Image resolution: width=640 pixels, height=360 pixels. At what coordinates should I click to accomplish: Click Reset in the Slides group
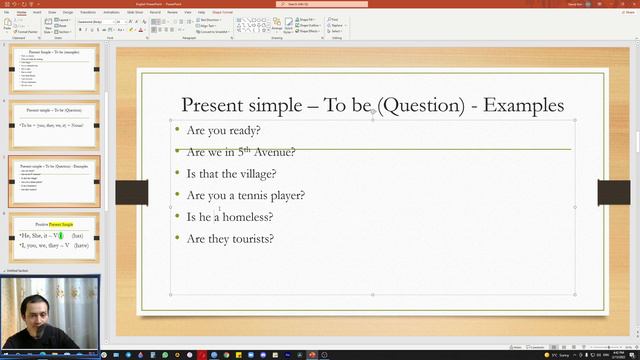[60, 26]
